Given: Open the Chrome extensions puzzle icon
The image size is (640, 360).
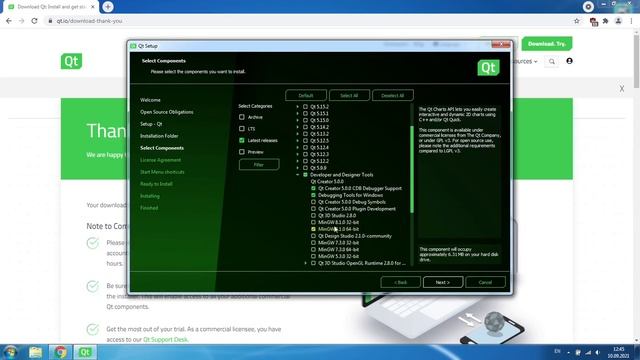Looking at the screenshot, I should point(606,21).
